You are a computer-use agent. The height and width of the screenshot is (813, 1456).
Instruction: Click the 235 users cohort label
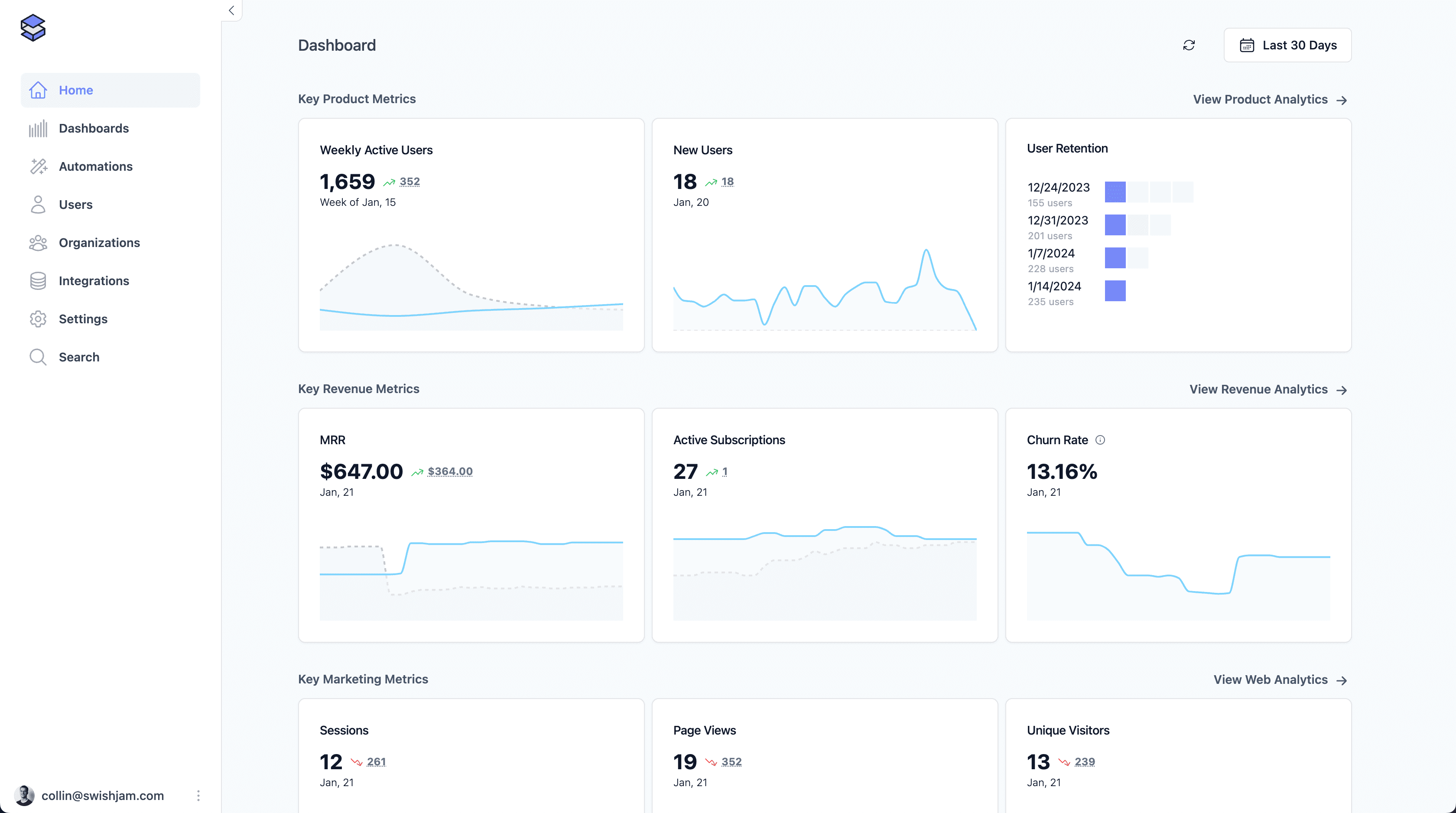pos(1050,302)
